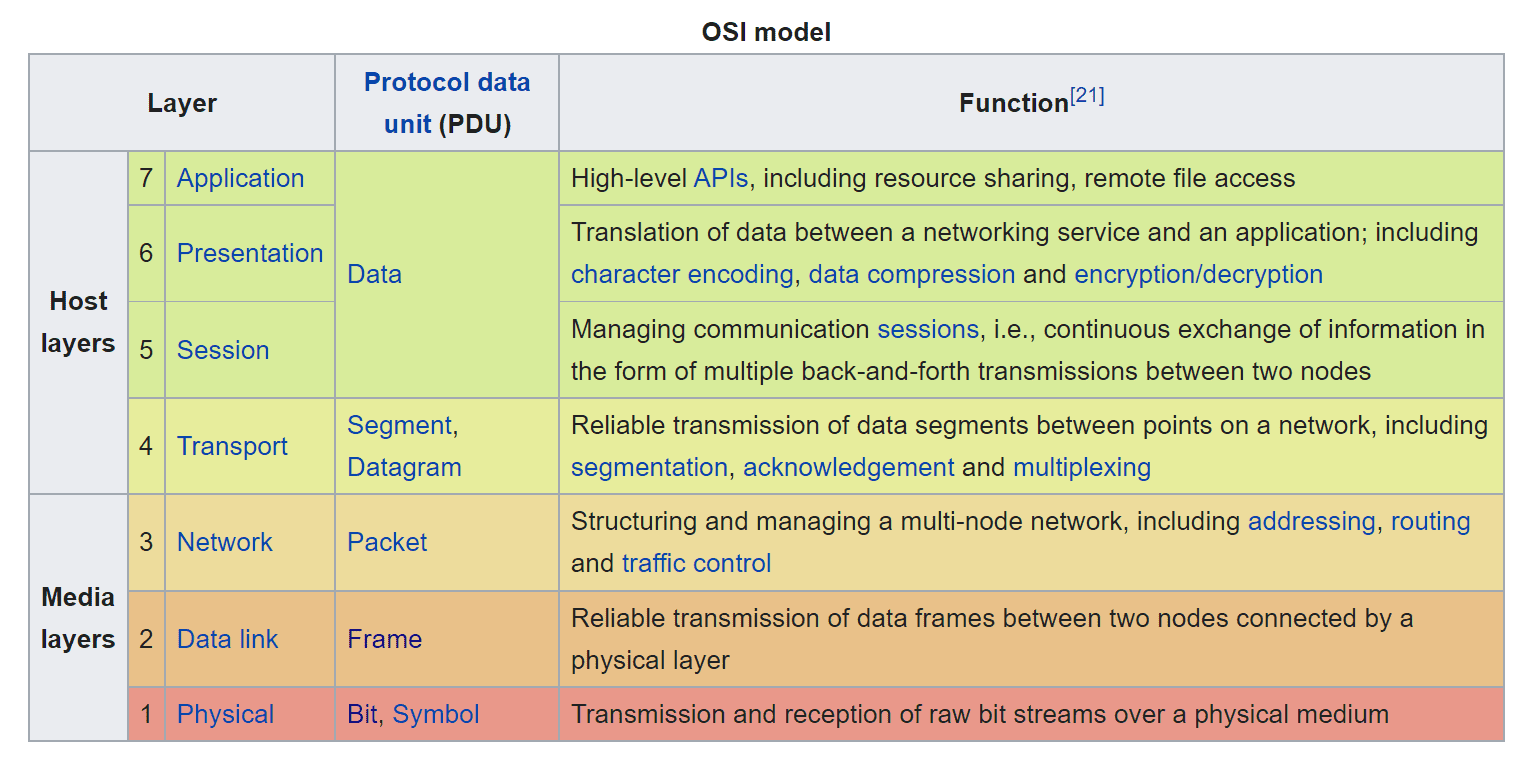This screenshot has width=1524, height=775.
Task: Open the data compression link
Action: [x=912, y=274]
